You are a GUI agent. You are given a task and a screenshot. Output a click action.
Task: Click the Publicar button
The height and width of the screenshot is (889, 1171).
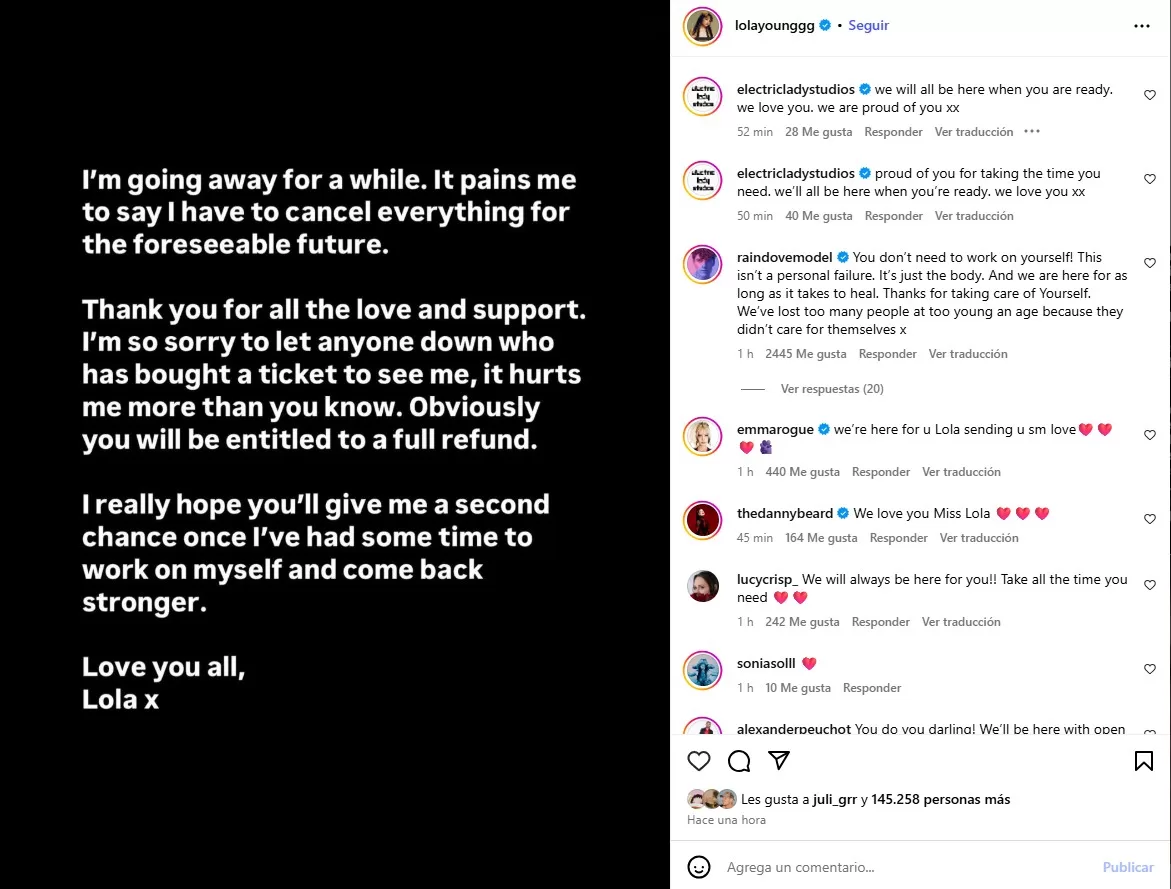1128,868
